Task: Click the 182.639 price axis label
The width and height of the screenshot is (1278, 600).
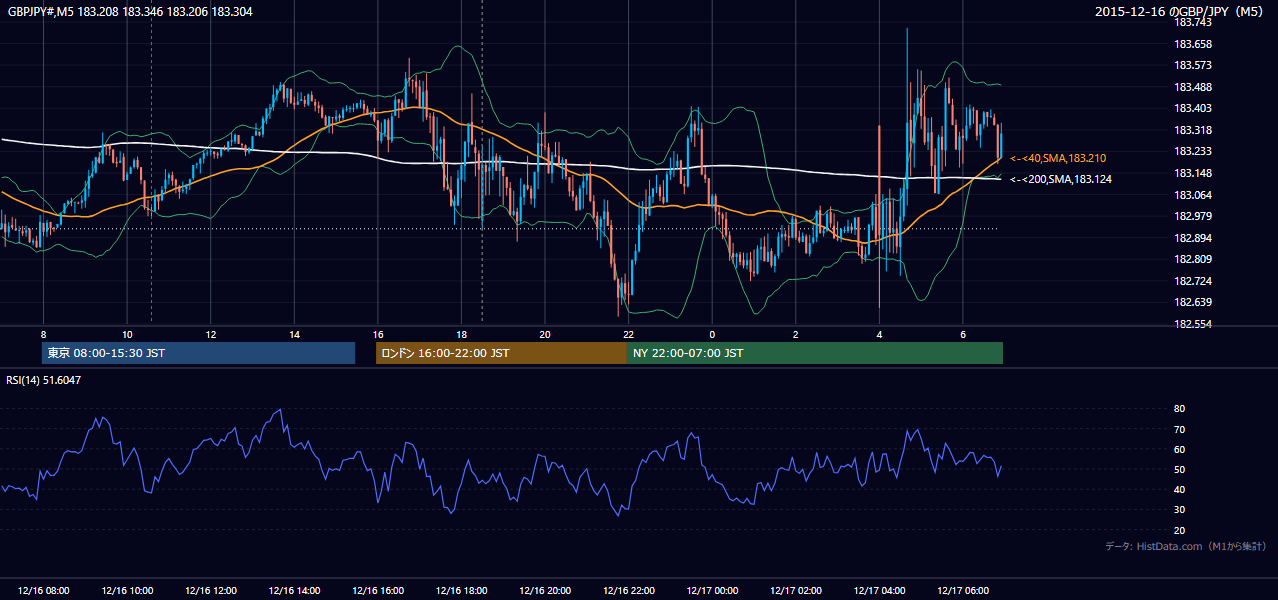Action: (1192, 302)
